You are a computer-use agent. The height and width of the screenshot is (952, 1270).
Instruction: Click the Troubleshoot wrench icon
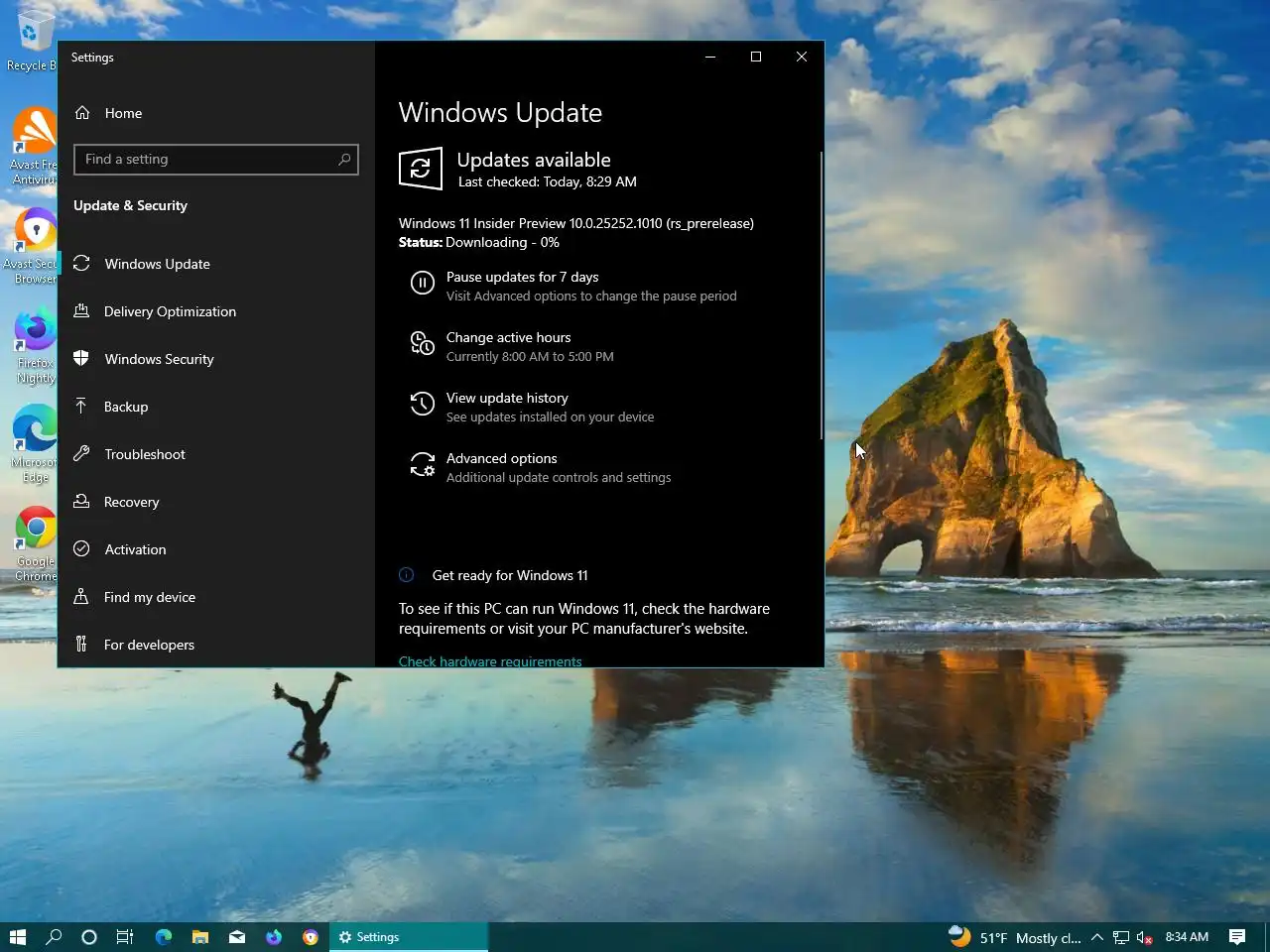(81, 454)
